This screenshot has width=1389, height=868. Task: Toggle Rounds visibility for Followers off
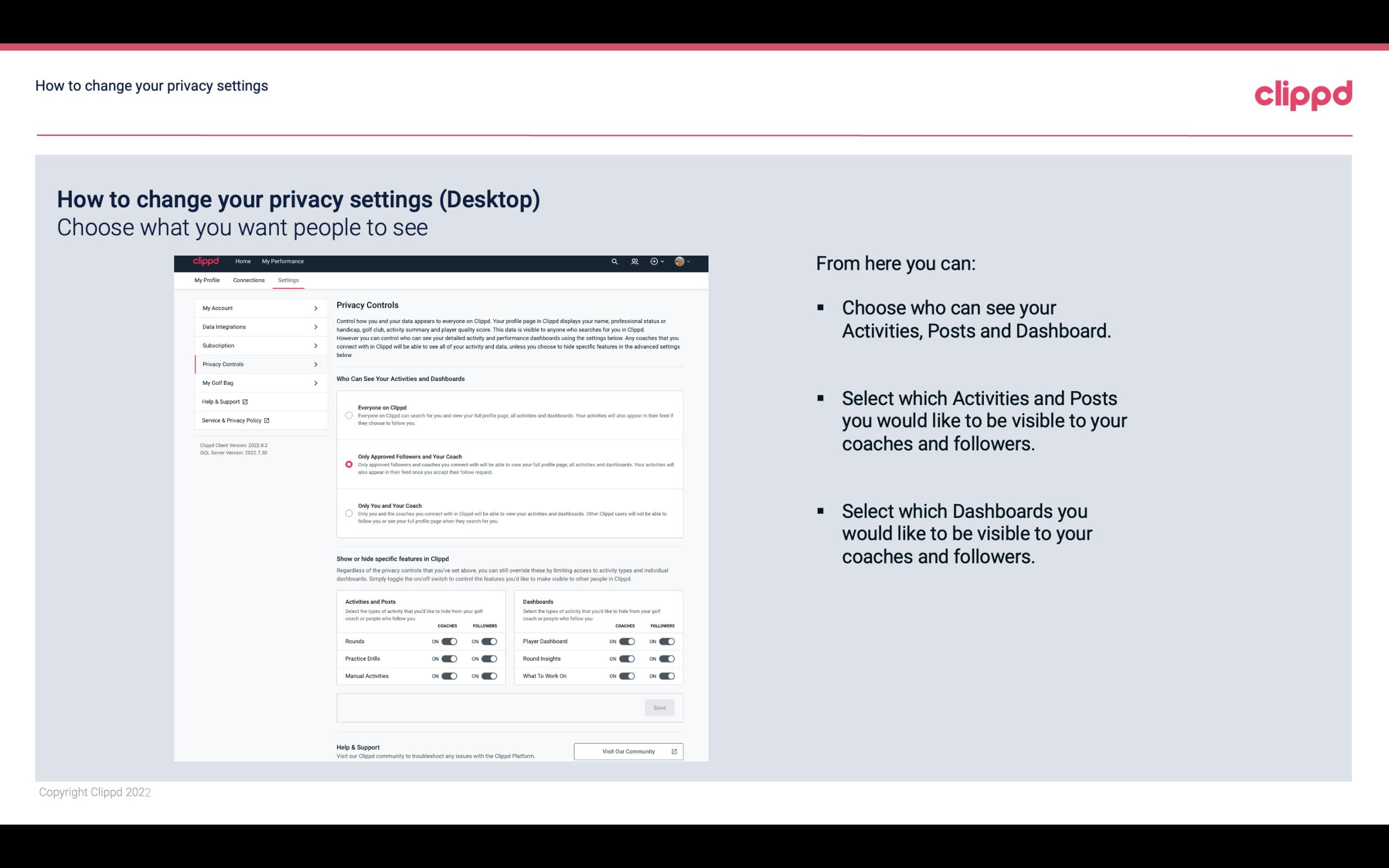(489, 641)
